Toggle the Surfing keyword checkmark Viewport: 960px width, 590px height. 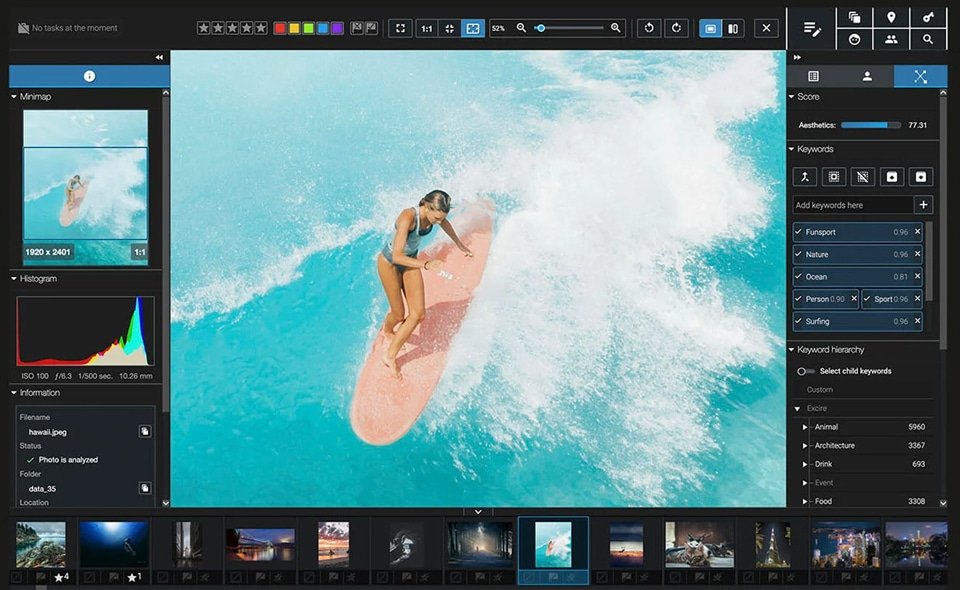coord(798,321)
